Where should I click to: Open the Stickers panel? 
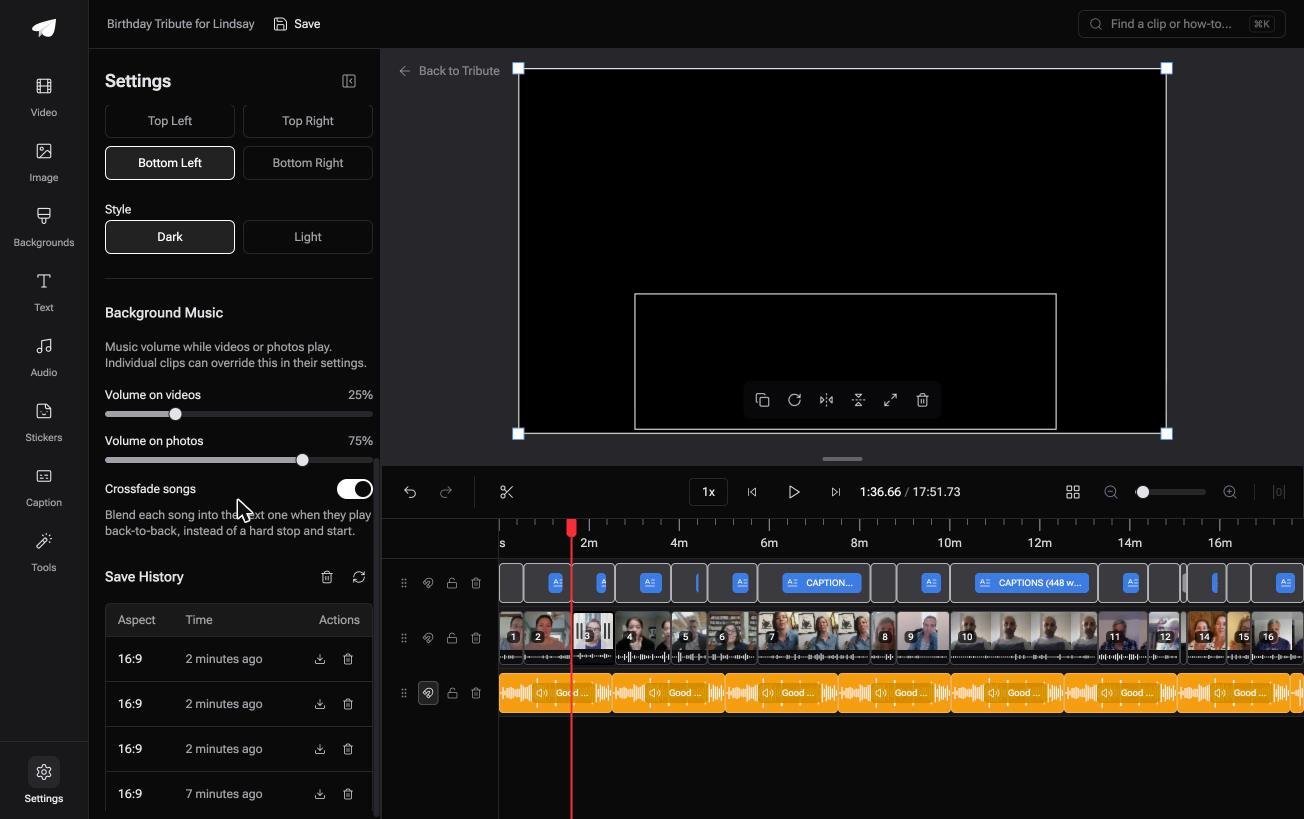(x=44, y=423)
